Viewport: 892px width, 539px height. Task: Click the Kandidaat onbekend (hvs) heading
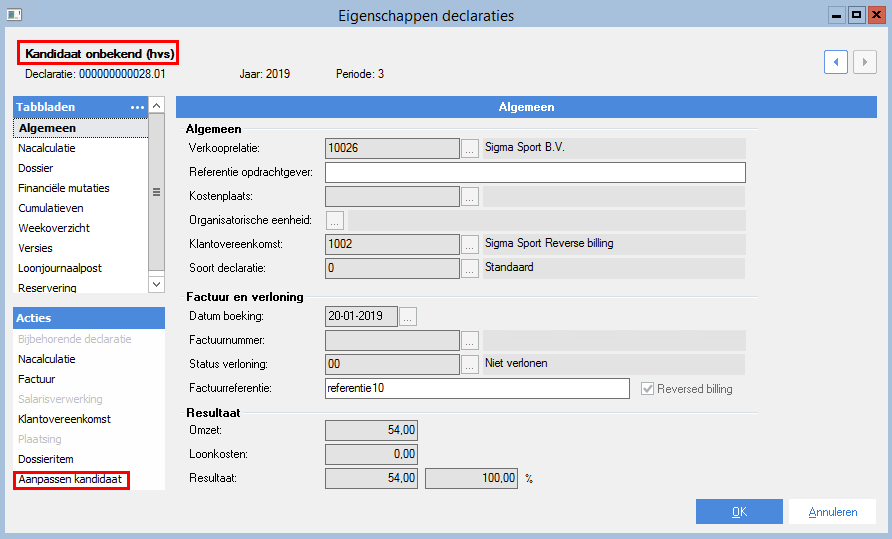point(100,54)
